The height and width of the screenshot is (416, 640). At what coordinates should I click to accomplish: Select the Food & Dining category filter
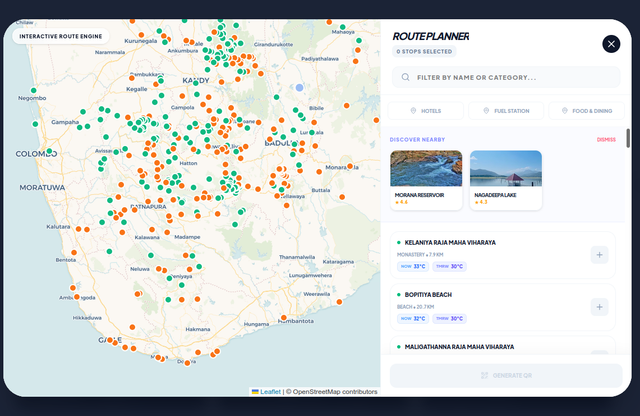(587, 111)
